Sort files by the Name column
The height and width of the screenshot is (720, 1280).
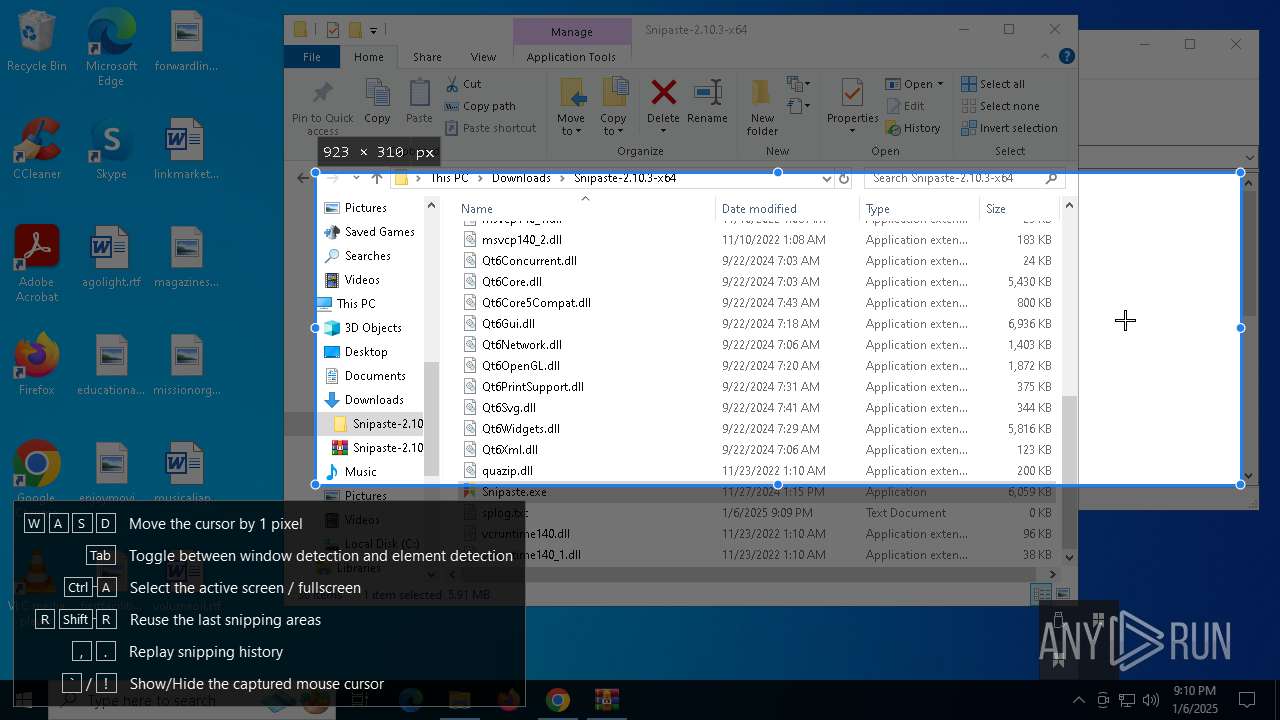point(585,208)
